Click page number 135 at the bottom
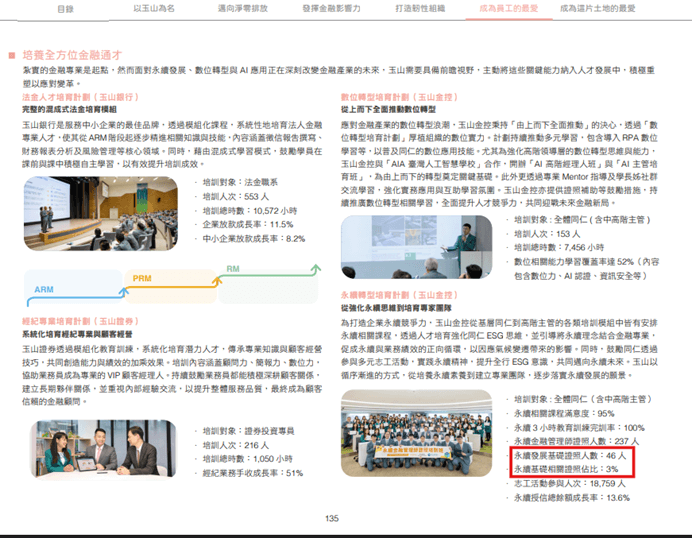Image resolution: width=692 pixels, height=538 pixels. click(333, 518)
